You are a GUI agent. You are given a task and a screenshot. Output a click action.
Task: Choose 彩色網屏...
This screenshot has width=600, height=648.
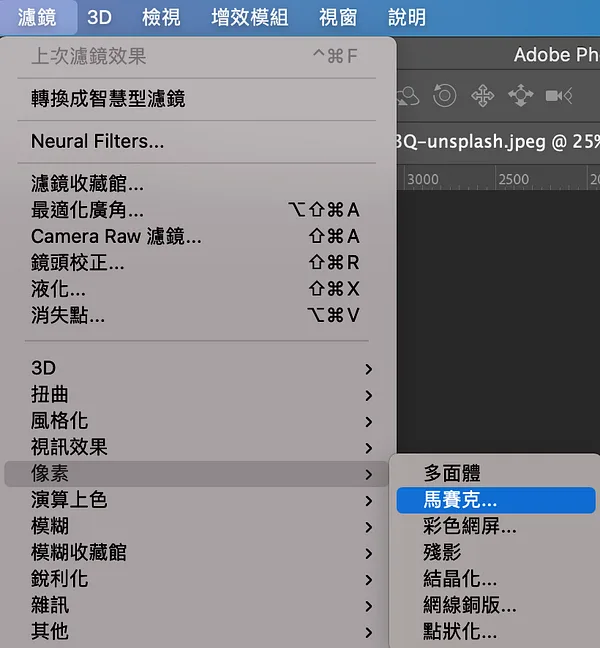click(x=496, y=526)
